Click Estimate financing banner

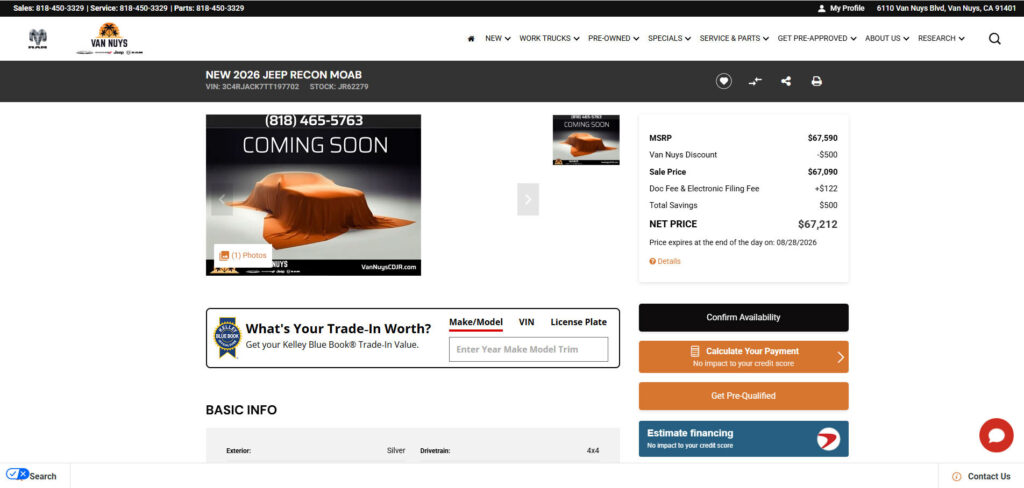(x=743, y=438)
